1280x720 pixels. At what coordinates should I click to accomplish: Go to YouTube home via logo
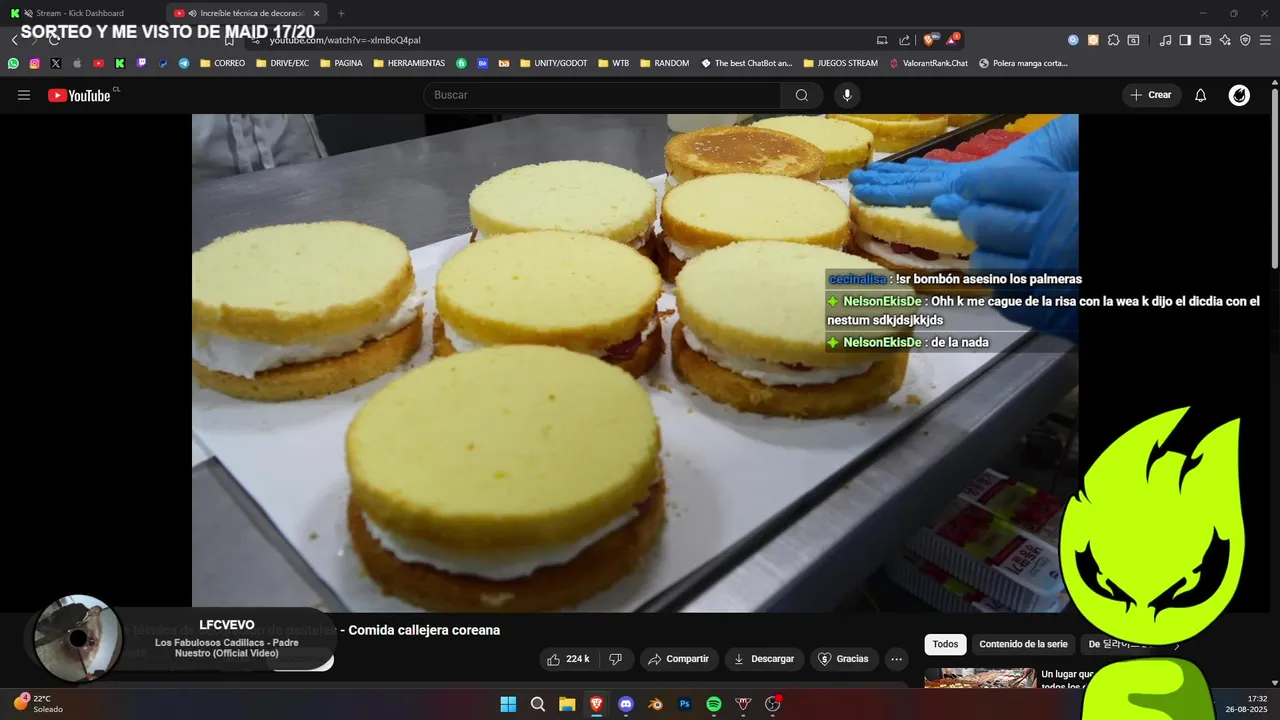pyautogui.click(x=79, y=95)
